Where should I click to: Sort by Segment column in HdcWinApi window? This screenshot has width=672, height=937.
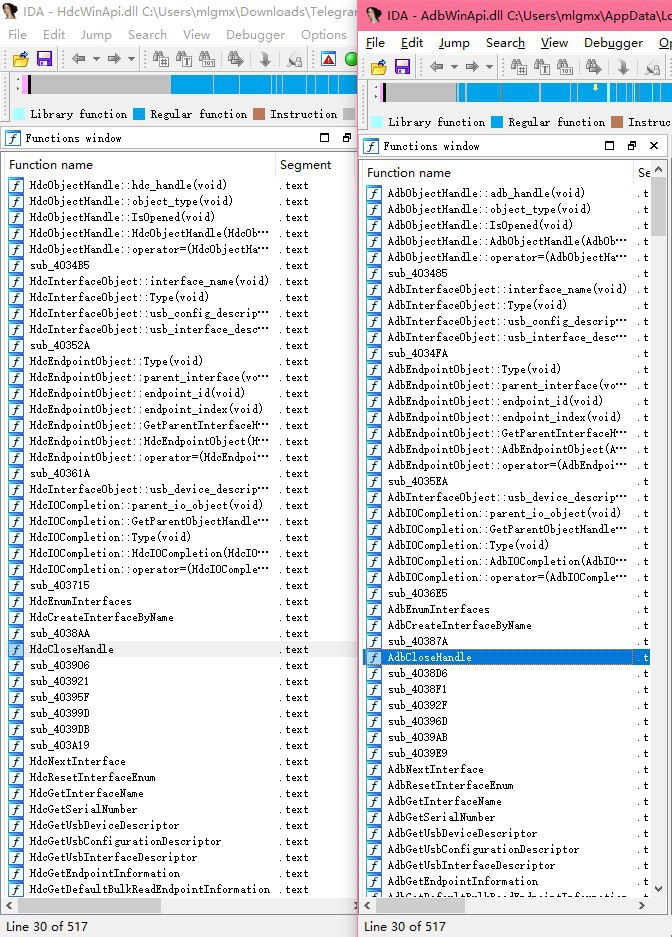[x=315, y=164]
